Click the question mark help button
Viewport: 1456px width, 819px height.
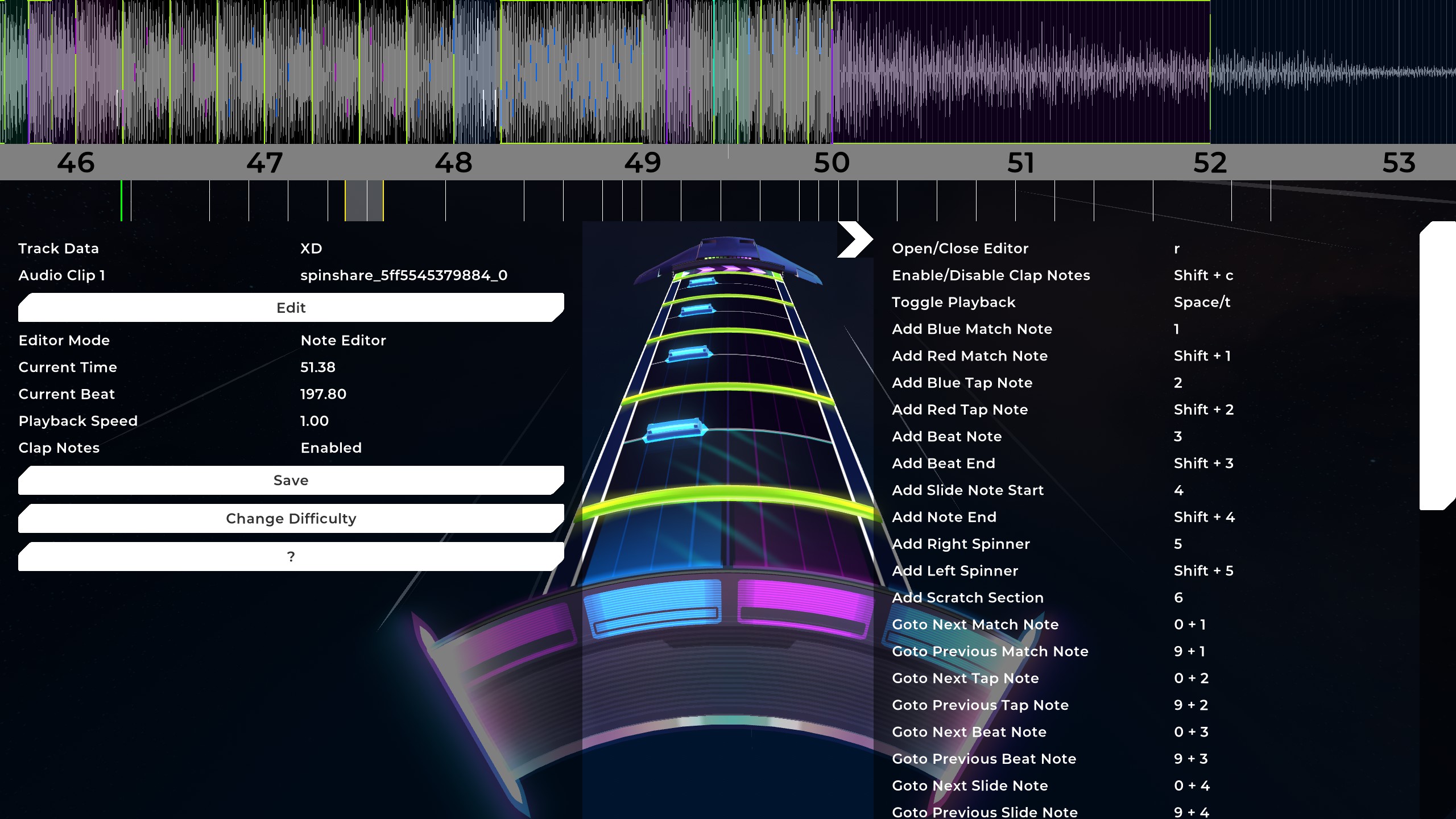[x=291, y=557]
